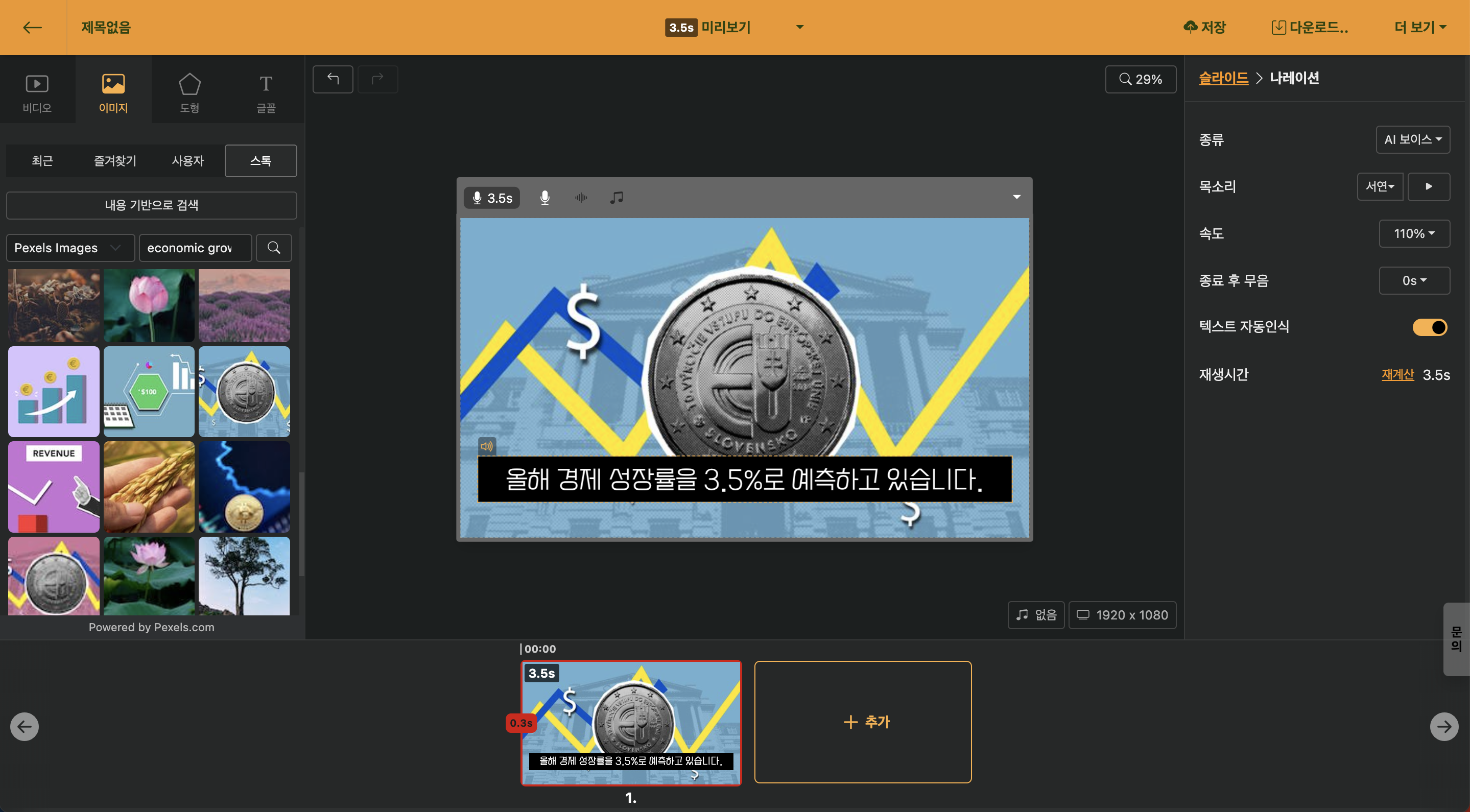1470x812 pixels.
Task: Click the music note icon on slide toolbar
Action: 617,198
